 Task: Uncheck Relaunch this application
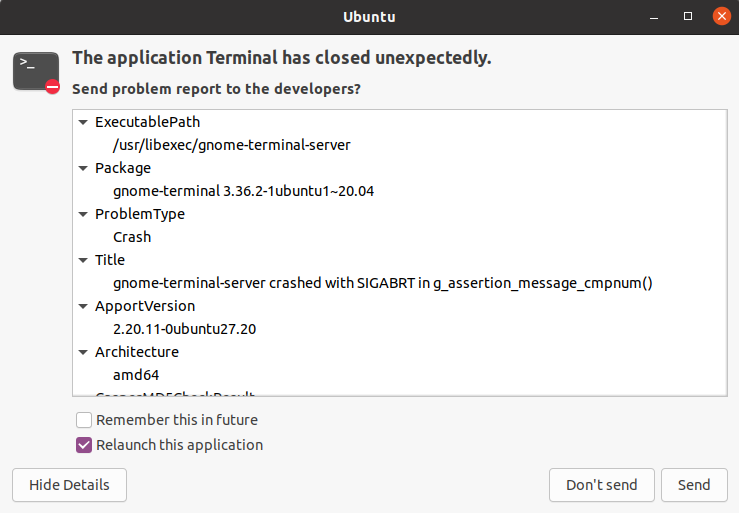[85, 445]
